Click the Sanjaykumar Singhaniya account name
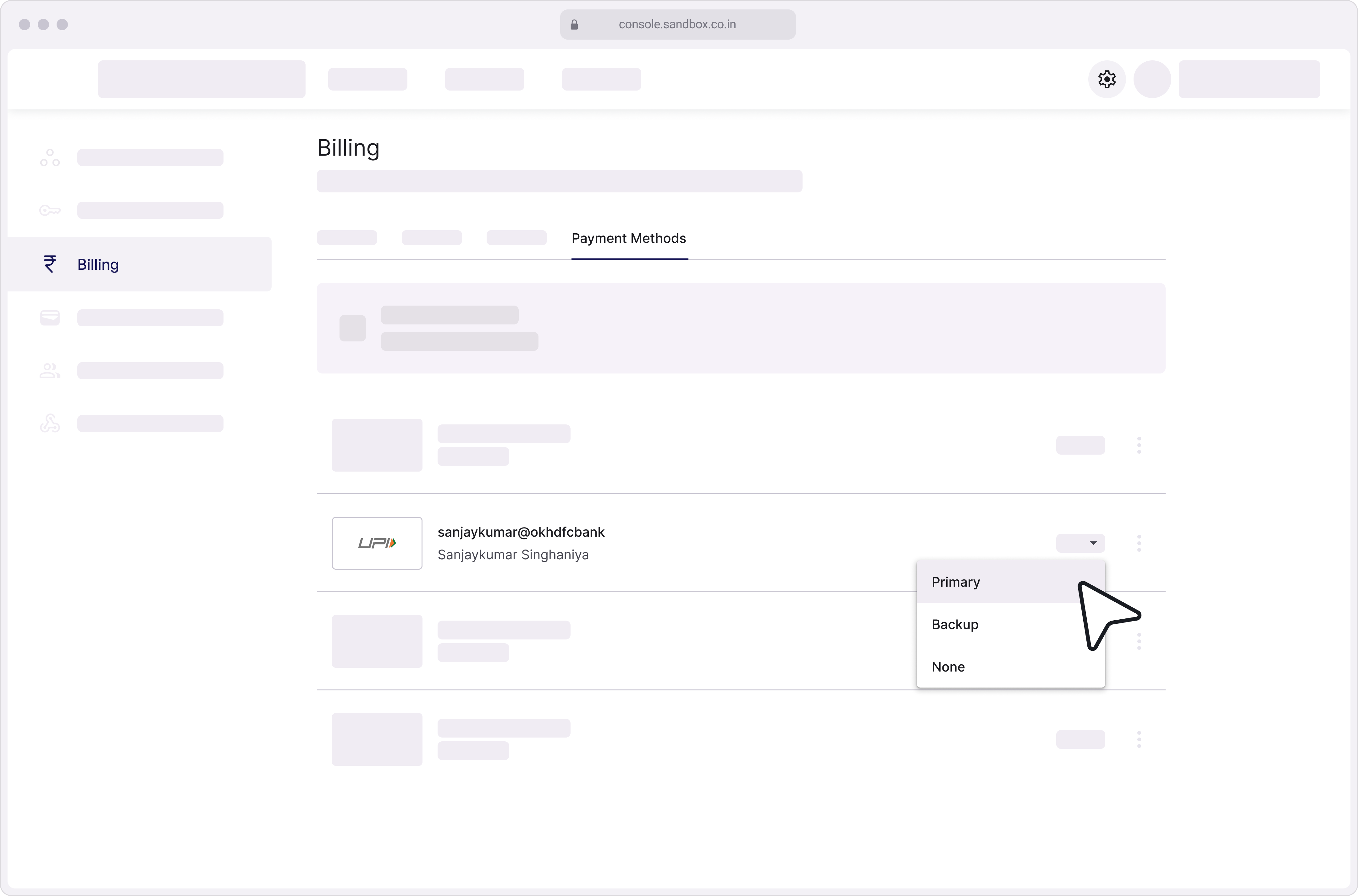The image size is (1358, 896). 513,555
